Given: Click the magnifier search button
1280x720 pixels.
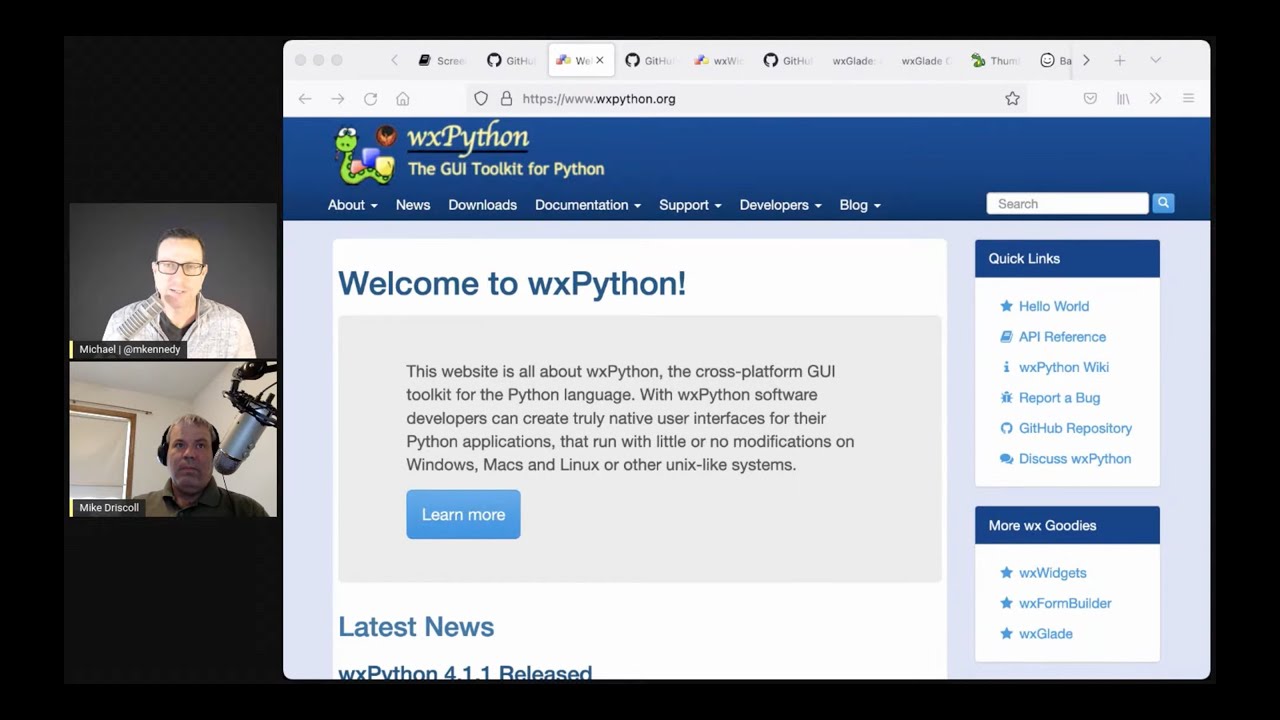Looking at the screenshot, I should click(1162, 203).
